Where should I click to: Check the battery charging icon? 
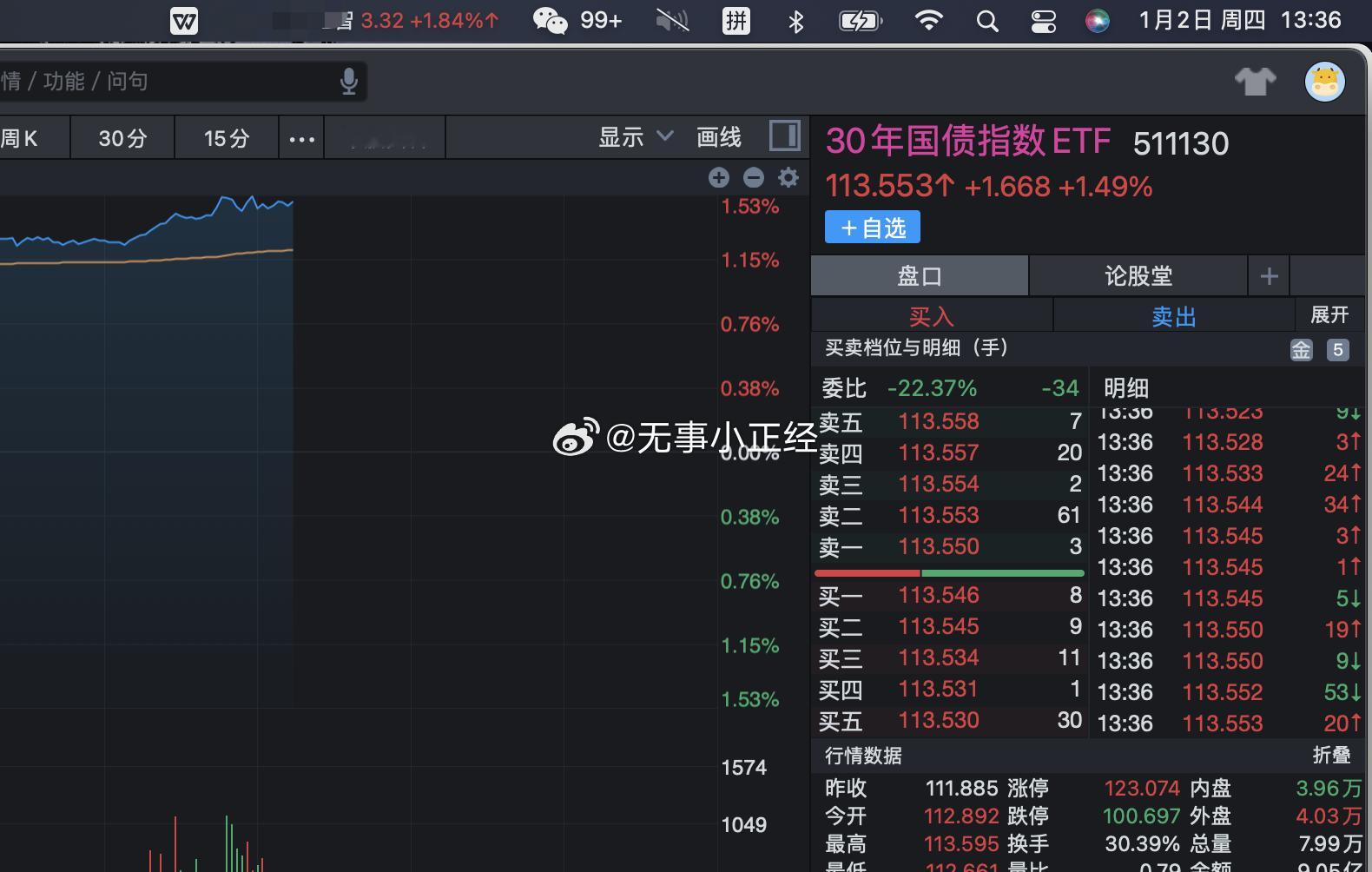(x=861, y=21)
